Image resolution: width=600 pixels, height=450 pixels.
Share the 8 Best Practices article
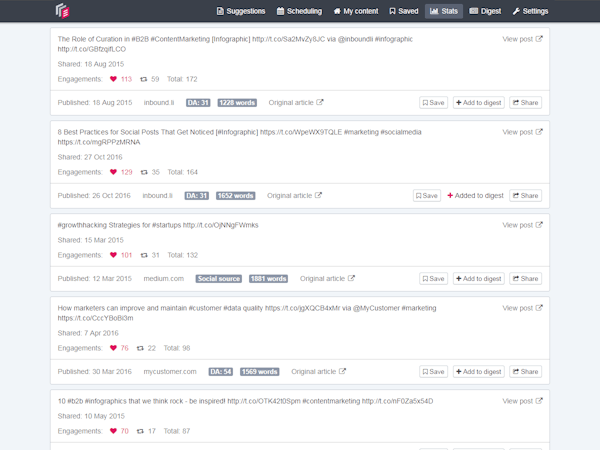pos(525,195)
